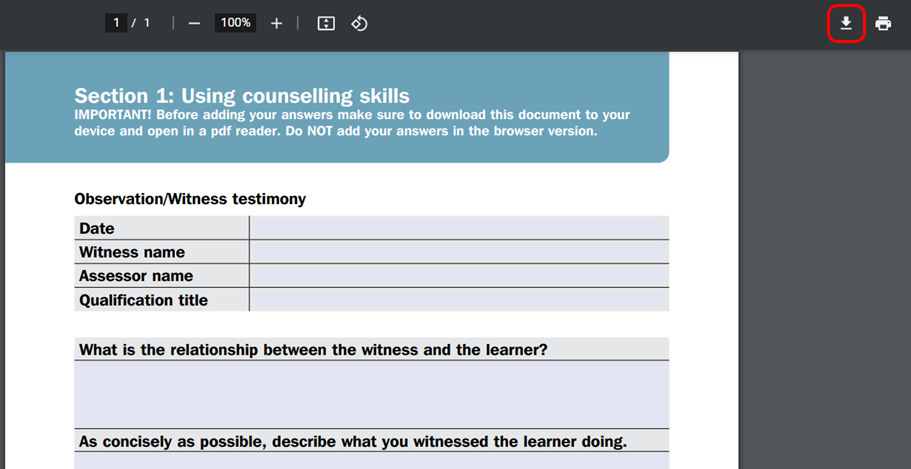Download the PDF using the toolbar icon
The image size is (911, 469).
[846, 23]
